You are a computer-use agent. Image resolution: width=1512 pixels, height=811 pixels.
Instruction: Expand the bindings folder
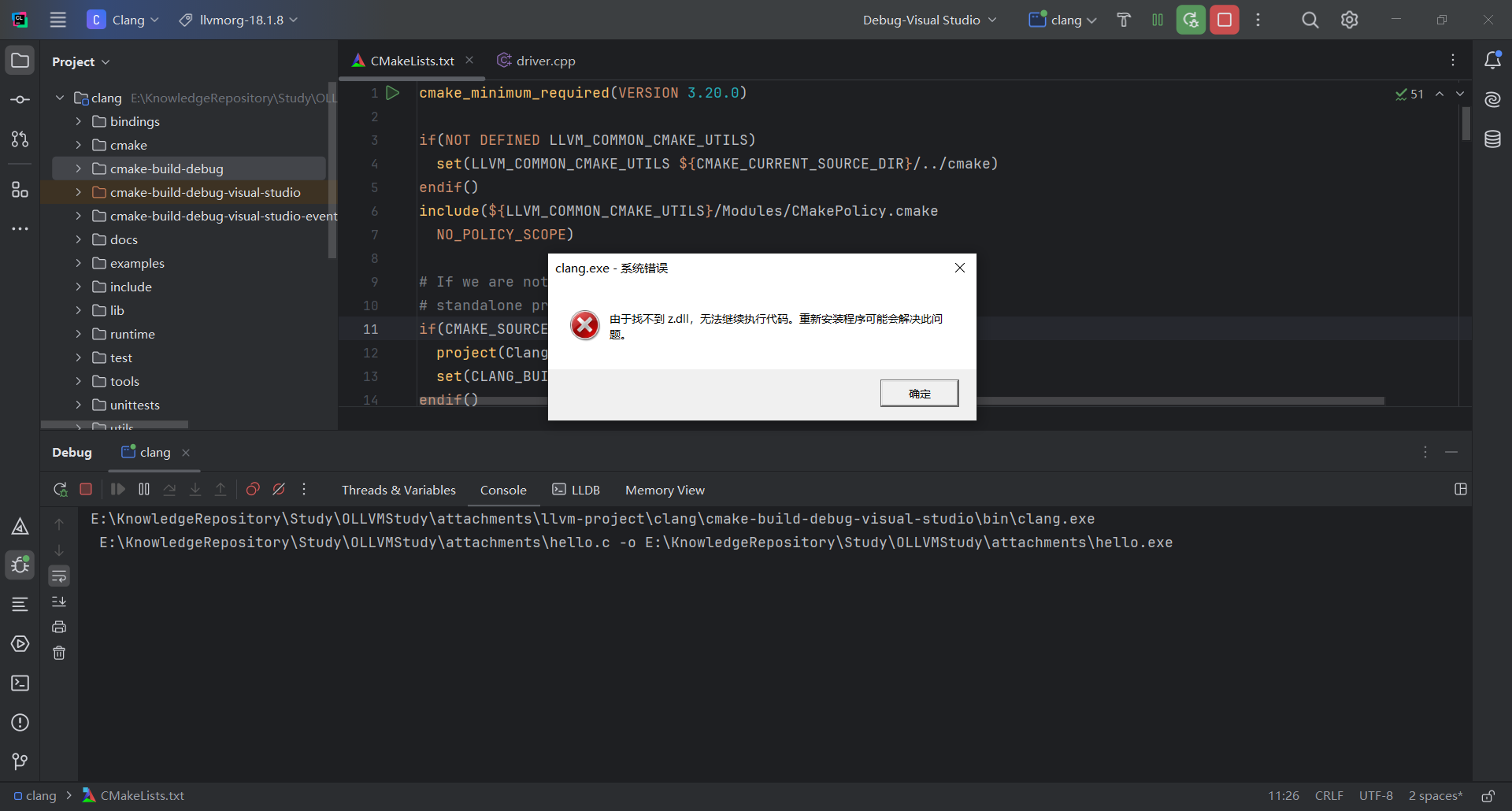[x=78, y=121]
